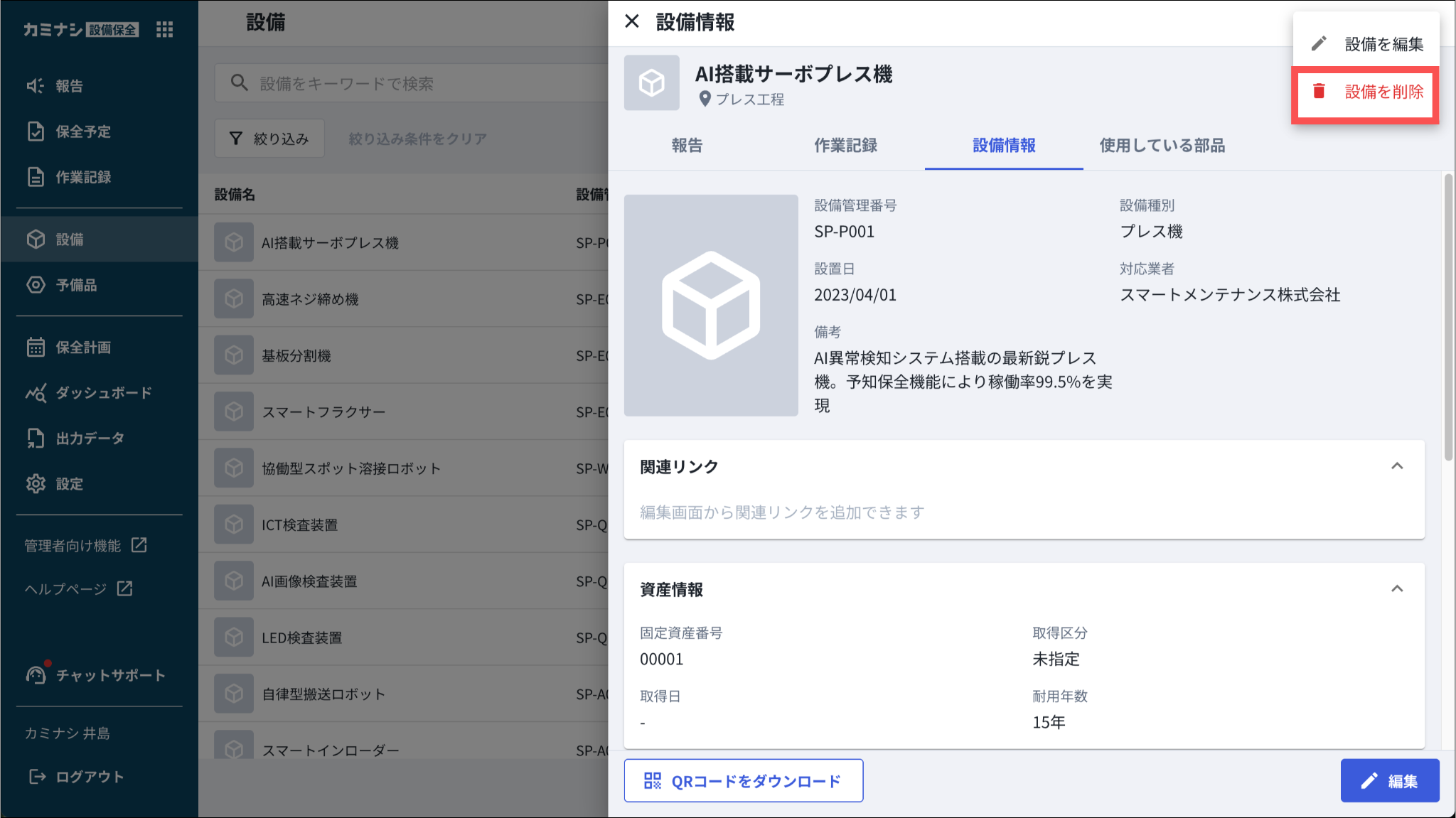The height and width of the screenshot is (818, 1456).
Task: Click the 報告 megaphone icon in sidebar
Action: 36,86
